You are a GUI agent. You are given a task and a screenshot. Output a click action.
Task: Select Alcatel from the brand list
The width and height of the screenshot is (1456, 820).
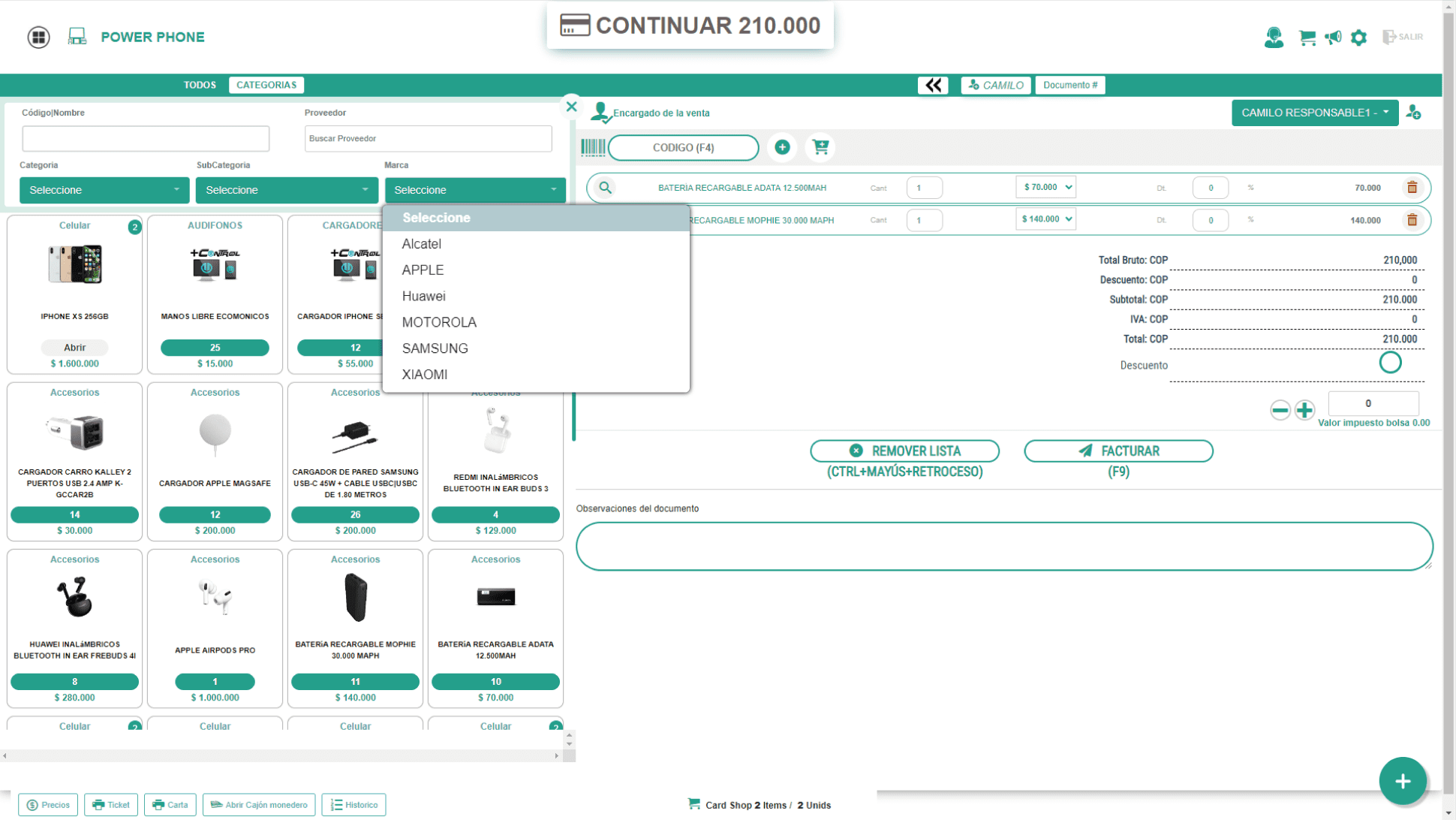coord(536,244)
